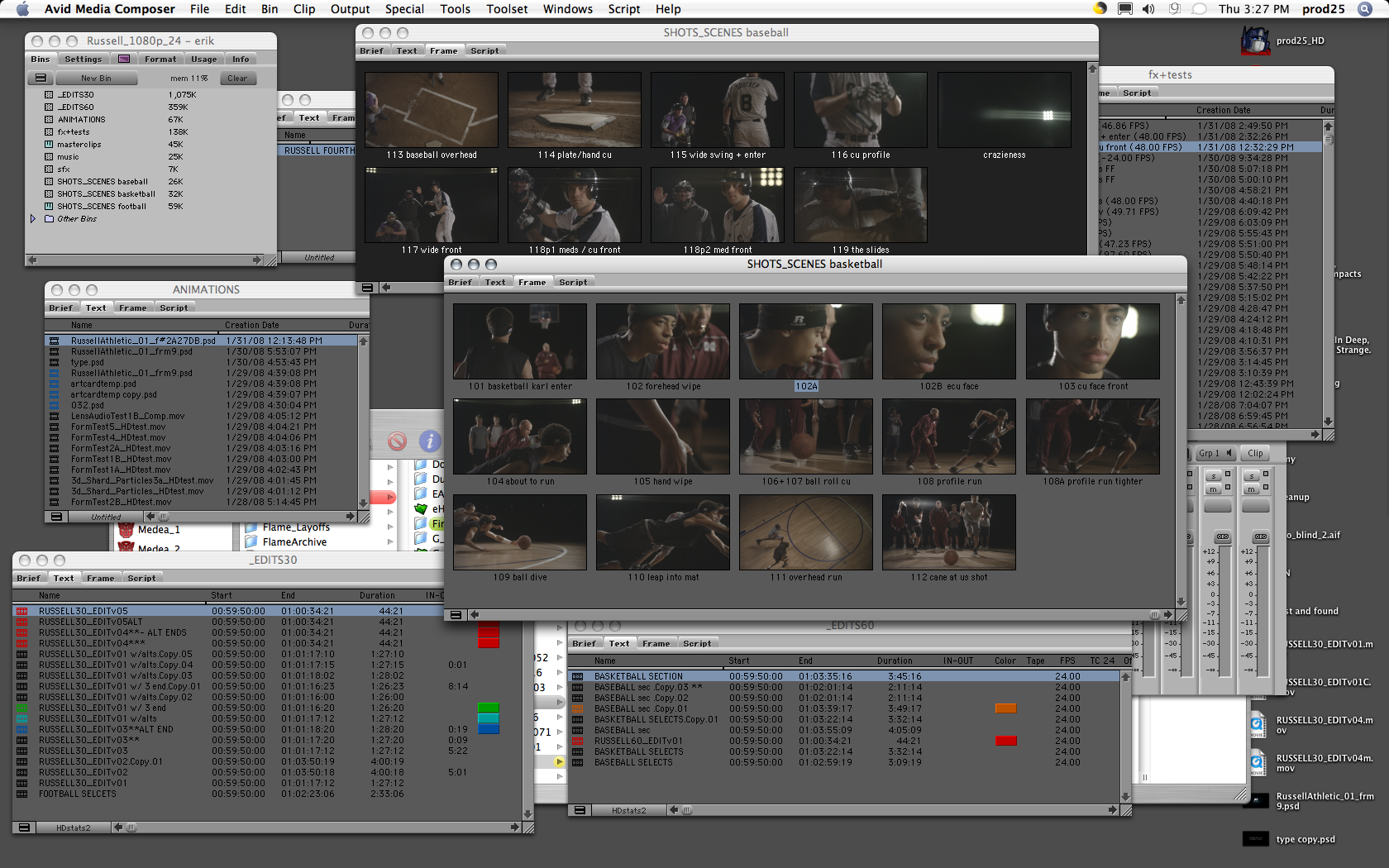Open the basketball bin fast menu icon
Screen dimensions: 1389x868
[x=455, y=615]
